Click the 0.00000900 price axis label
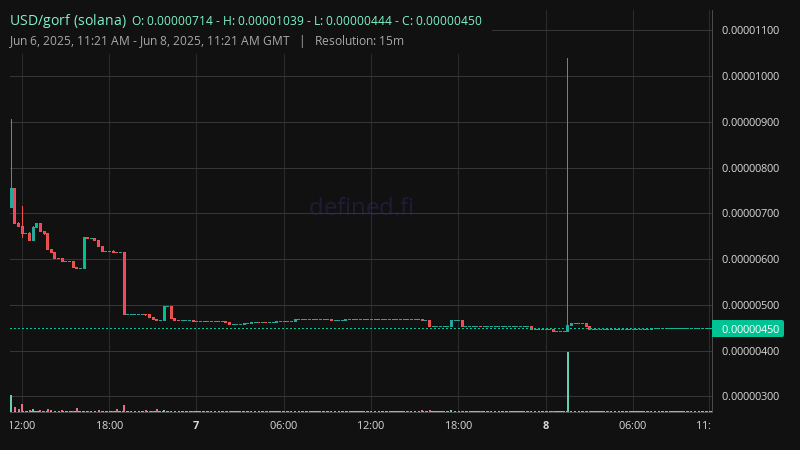Screen dimensions: 800x450 click(x=751, y=122)
